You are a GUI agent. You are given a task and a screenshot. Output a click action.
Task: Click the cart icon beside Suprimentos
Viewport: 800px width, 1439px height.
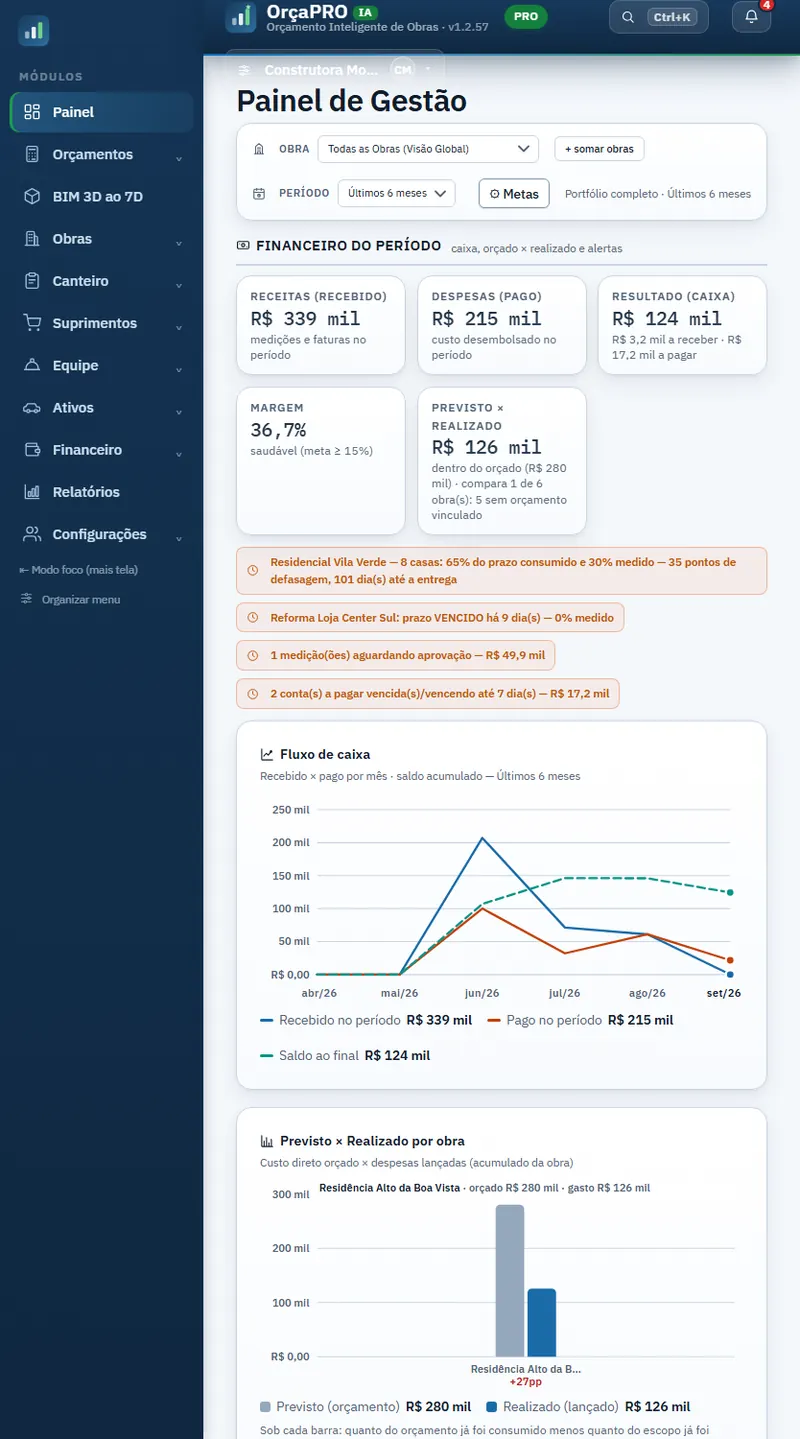coord(32,323)
